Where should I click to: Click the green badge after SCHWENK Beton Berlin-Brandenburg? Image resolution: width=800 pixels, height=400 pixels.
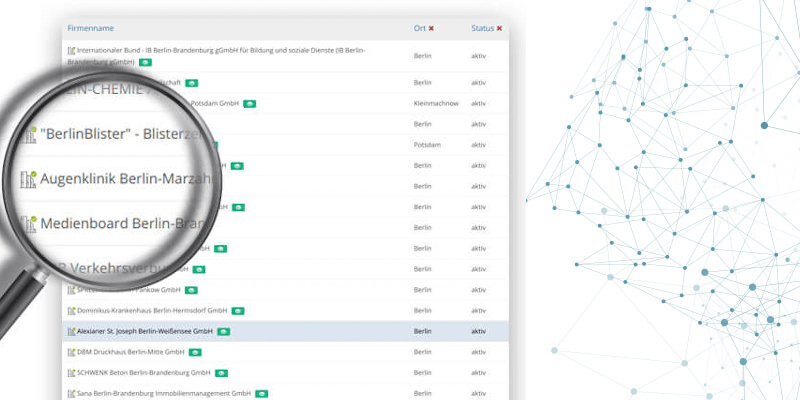(x=221, y=373)
